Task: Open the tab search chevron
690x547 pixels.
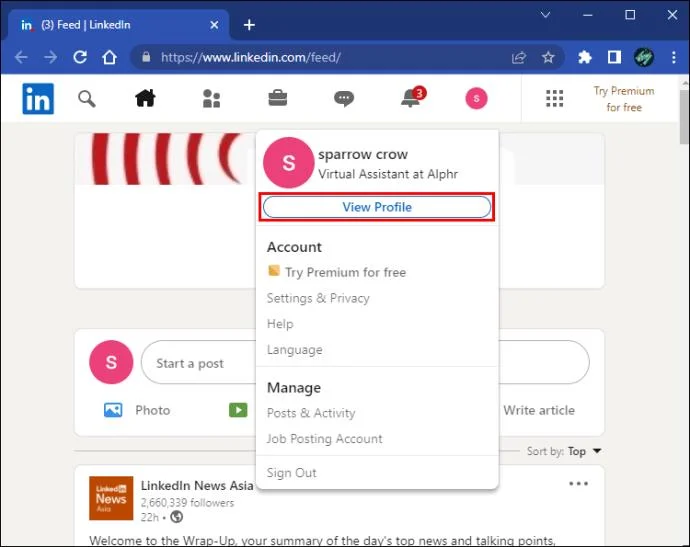Action: click(545, 15)
